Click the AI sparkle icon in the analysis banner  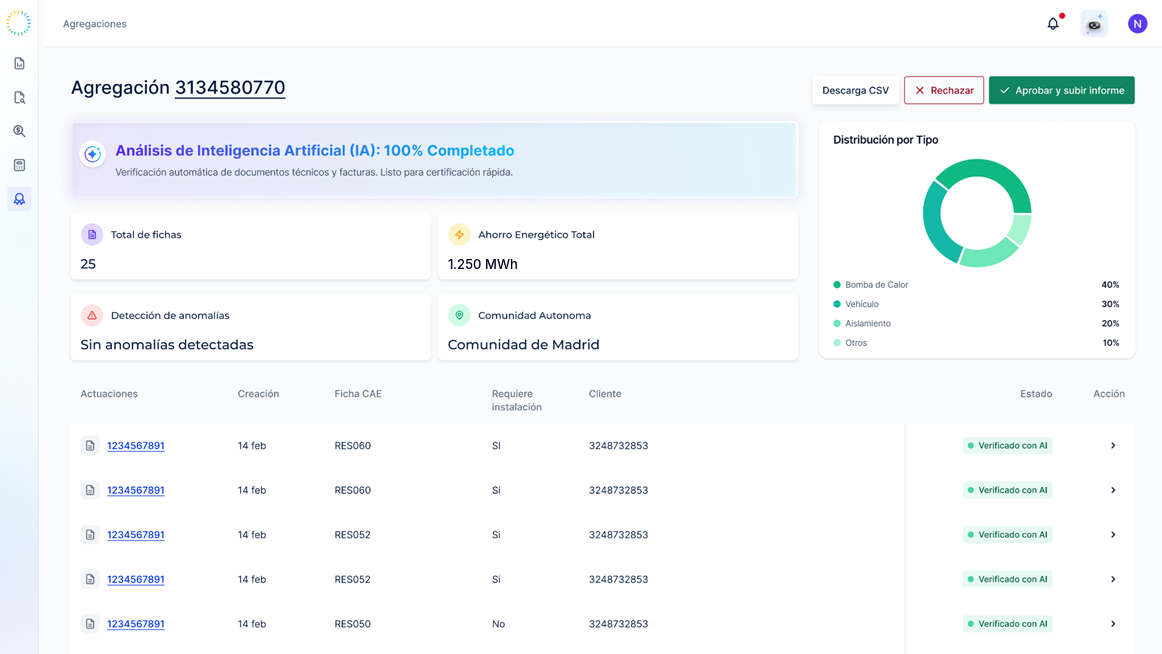[x=93, y=154]
